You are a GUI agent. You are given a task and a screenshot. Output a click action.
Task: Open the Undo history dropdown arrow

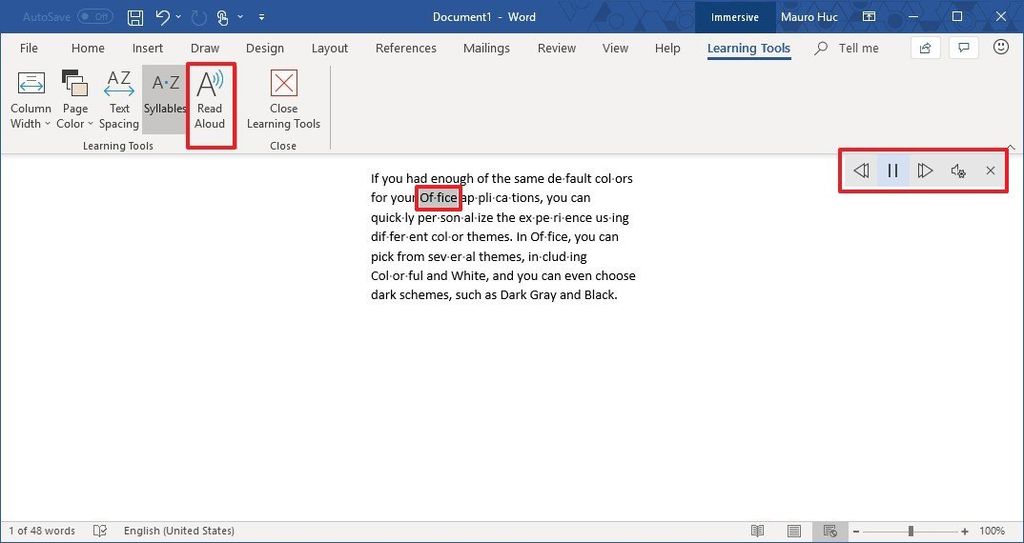point(179,17)
